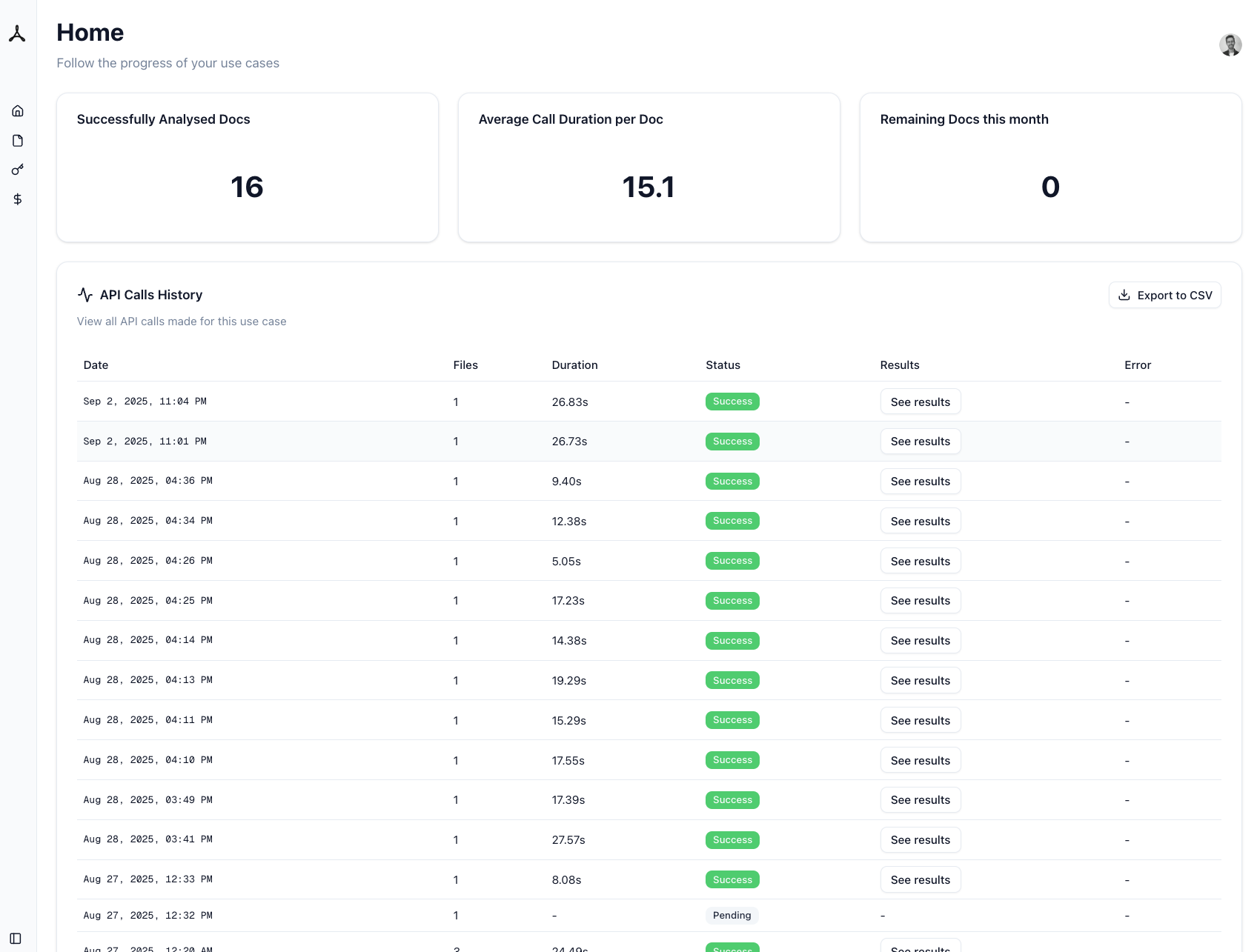The width and height of the screenshot is (1257, 952).
Task: Click the Status column header
Action: 723,365
